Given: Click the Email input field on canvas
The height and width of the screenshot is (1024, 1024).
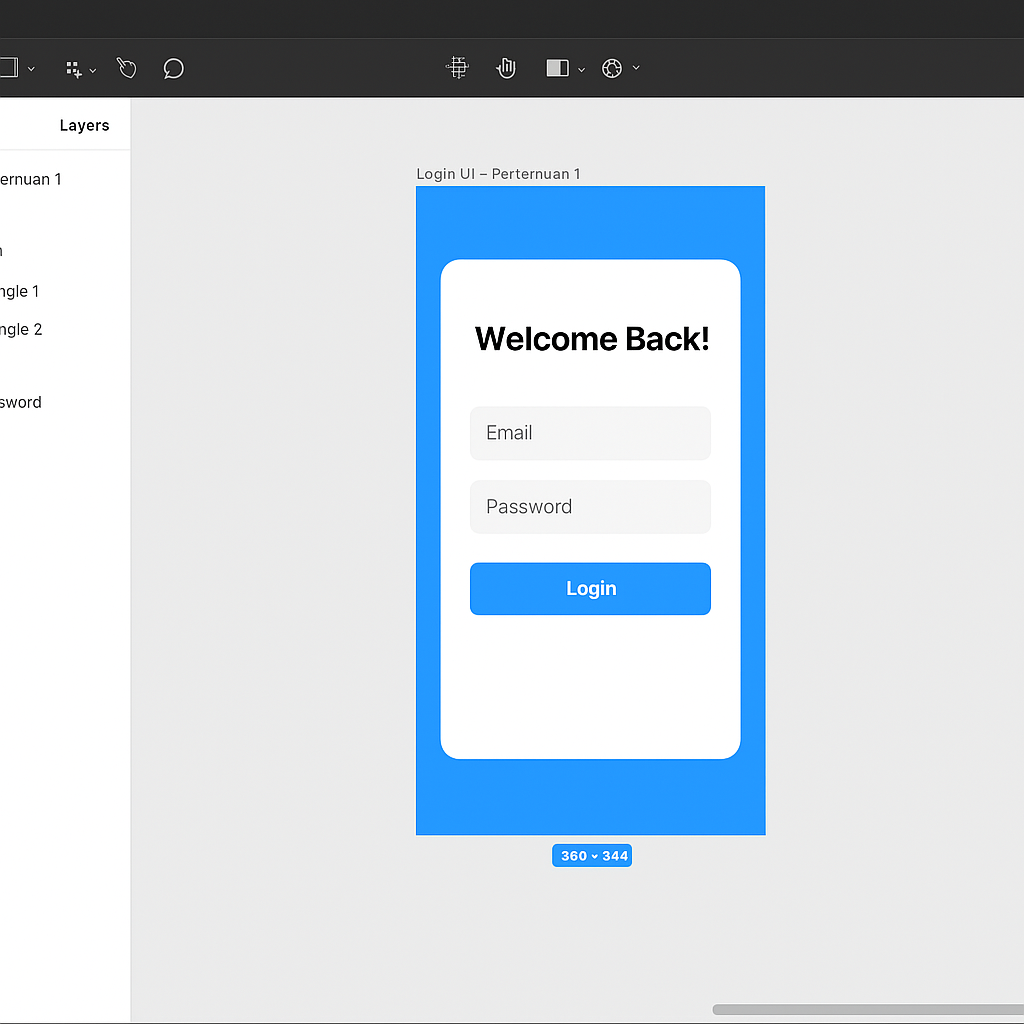Looking at the screenshot, I should click(590, 433).
